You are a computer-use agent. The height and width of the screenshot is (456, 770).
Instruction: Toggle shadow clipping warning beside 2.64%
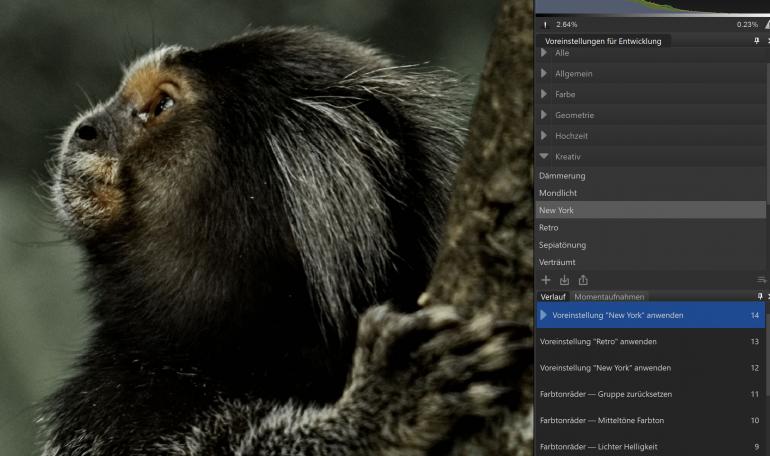click(x=545, y=25)
